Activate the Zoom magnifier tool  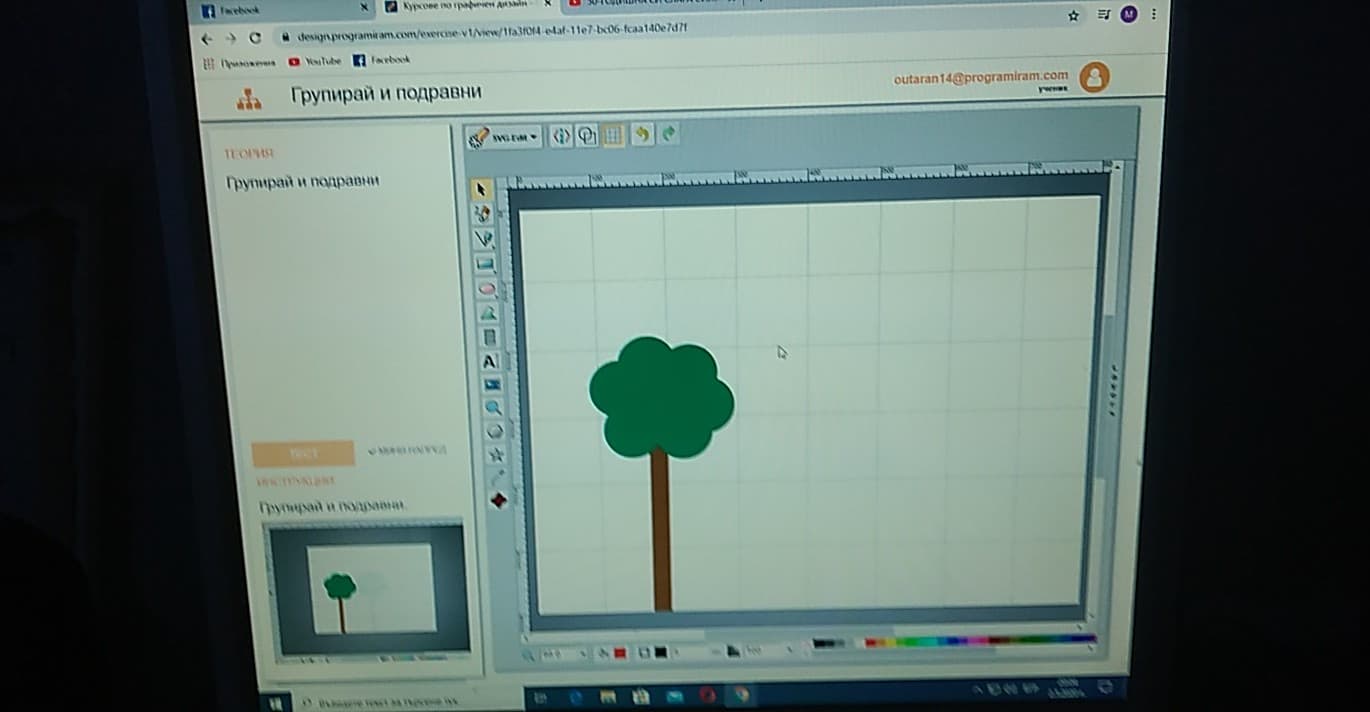492,407
